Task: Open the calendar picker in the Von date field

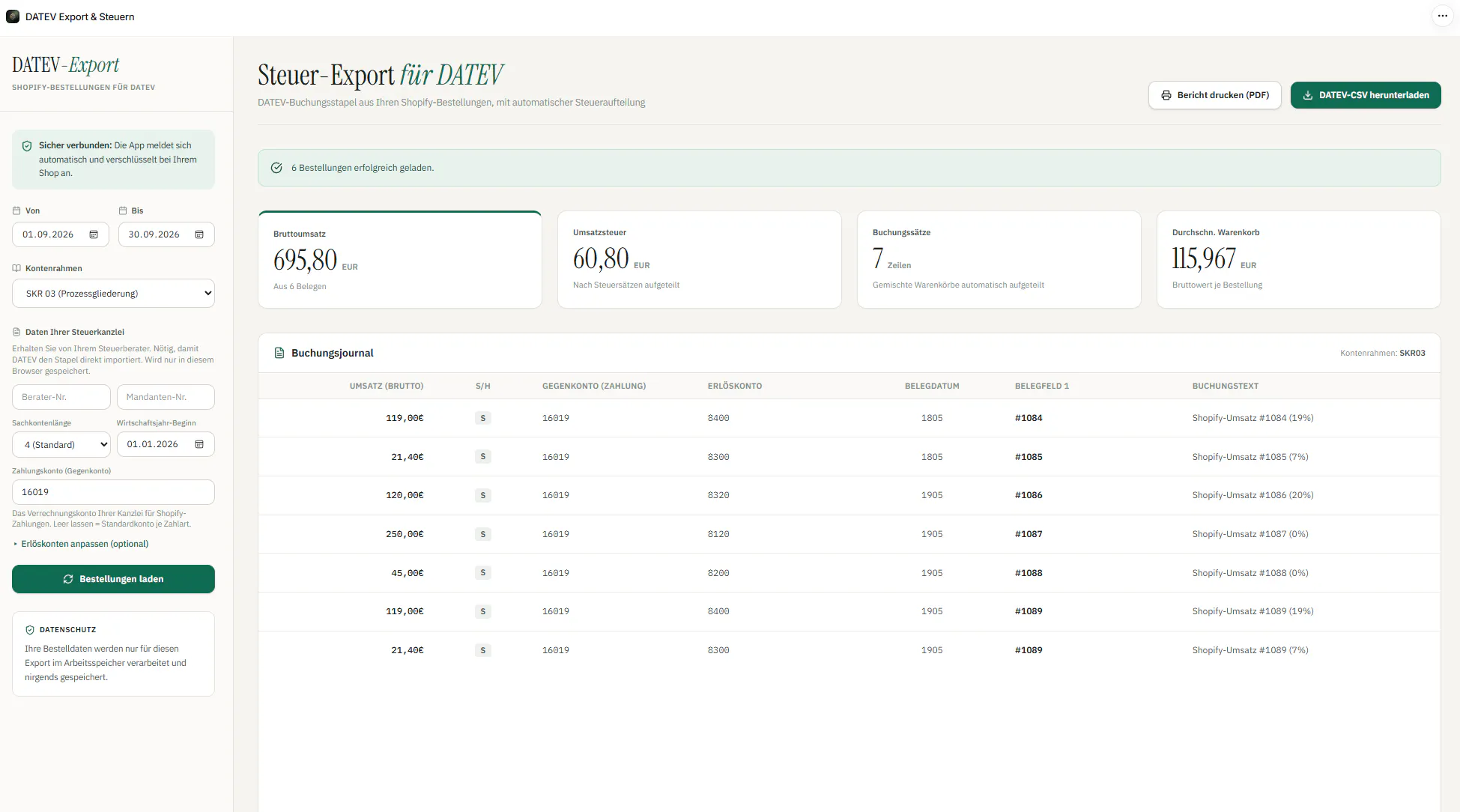Action: (x=94, y=234)
